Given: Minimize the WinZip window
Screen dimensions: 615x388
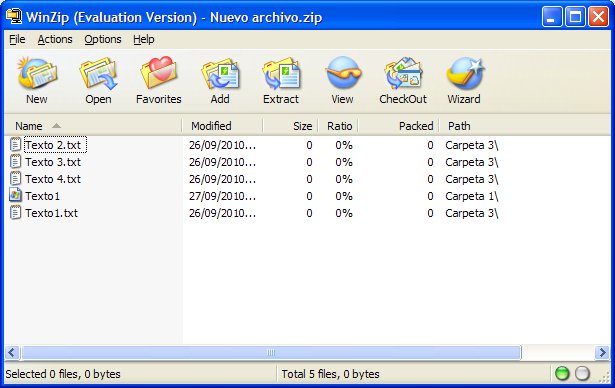Looking at the screenshot, I should [552, 17].
